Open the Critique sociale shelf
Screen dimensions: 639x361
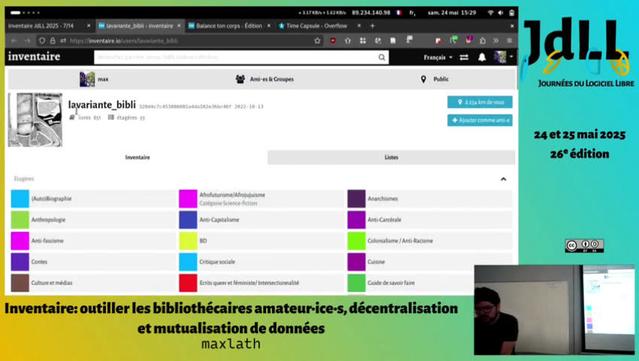[261, 262]
